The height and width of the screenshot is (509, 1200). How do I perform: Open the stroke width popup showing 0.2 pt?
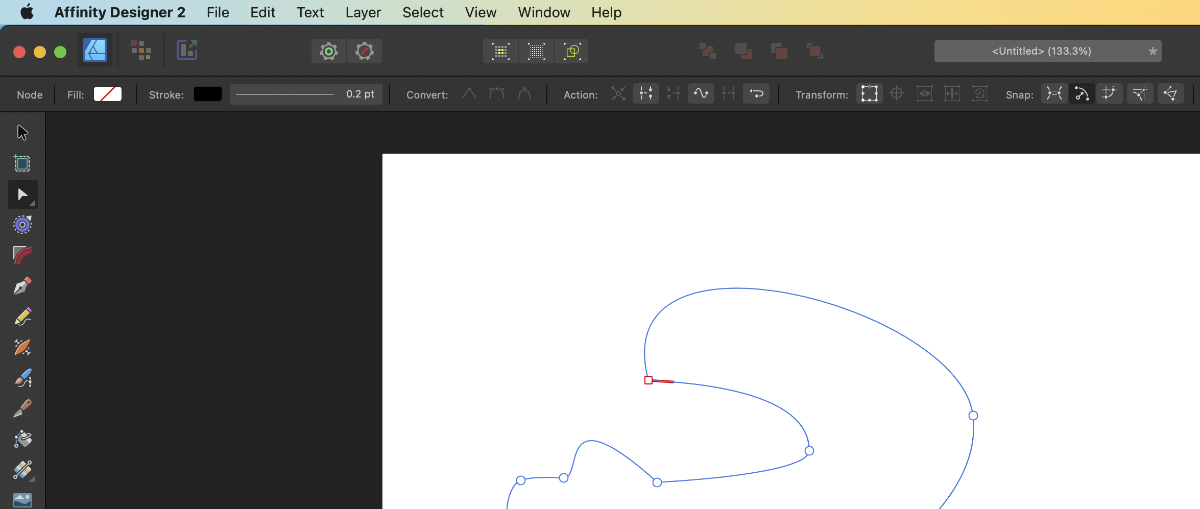click(305, 94)
